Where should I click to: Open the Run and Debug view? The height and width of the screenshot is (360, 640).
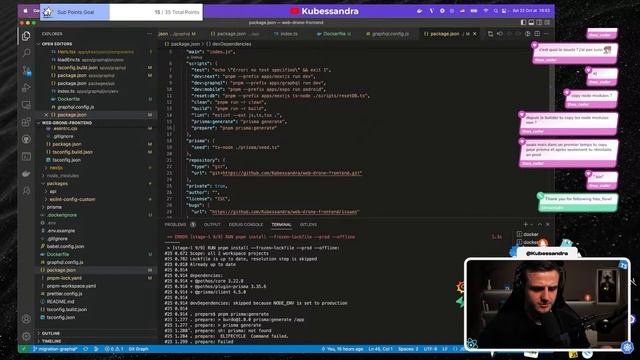pyautogui.click(x=26, y=88)
